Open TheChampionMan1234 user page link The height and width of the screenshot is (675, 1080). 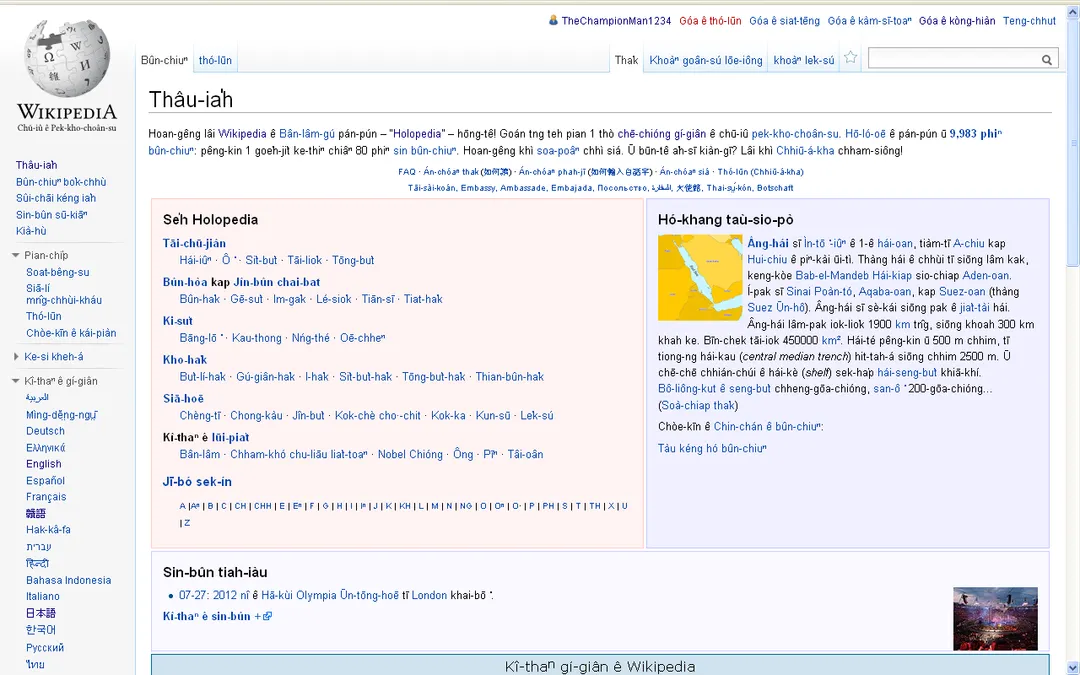pyautogui.click(x=616, y=21)
